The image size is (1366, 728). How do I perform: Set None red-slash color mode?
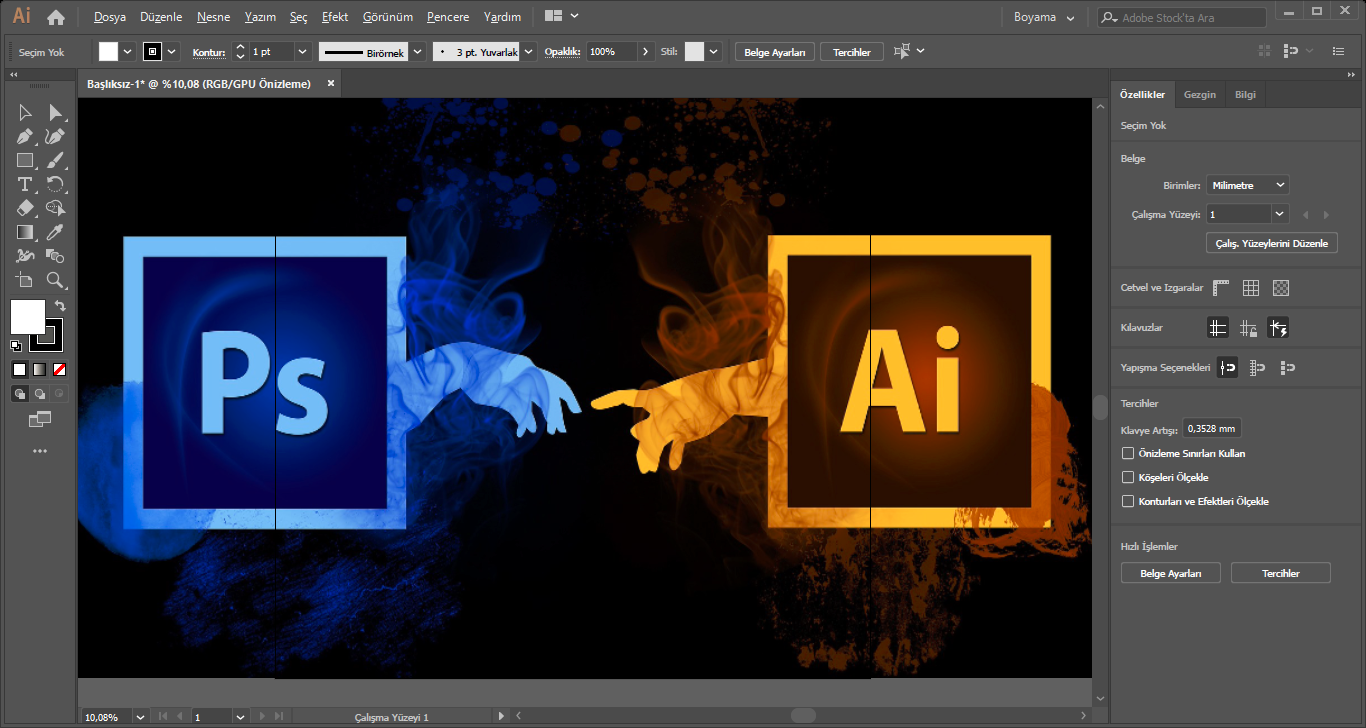coord(59,369)
